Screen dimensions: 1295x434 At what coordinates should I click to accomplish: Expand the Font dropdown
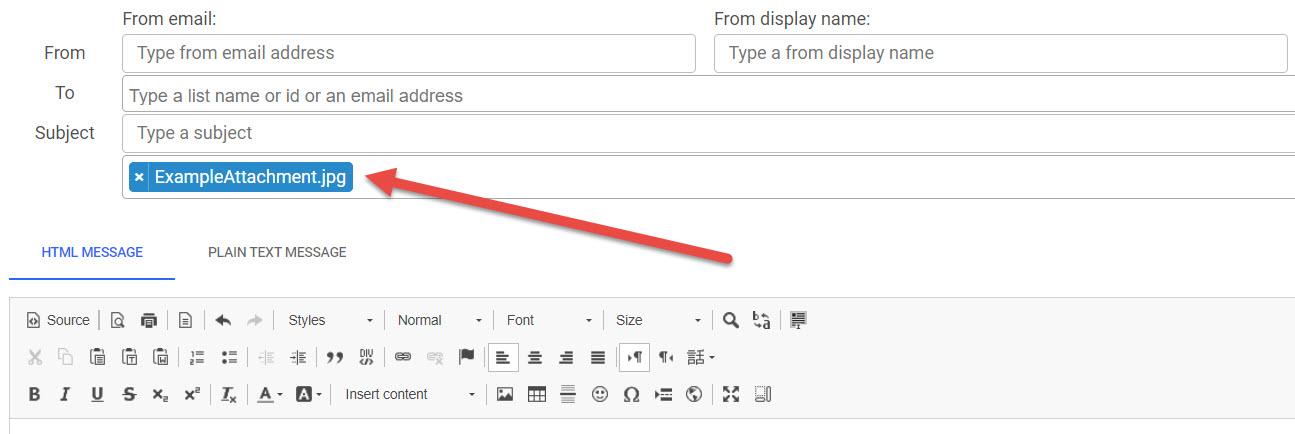[x=548, y=320]
